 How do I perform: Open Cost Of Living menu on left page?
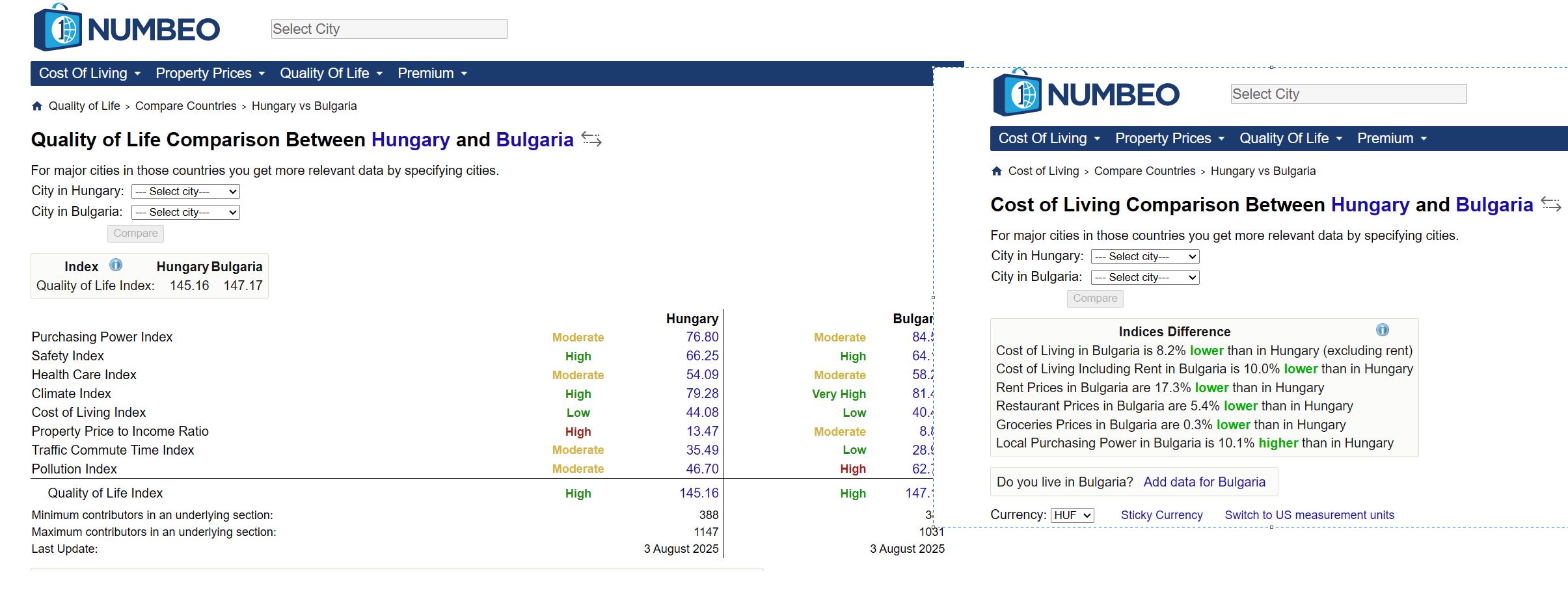click(90, 73)
